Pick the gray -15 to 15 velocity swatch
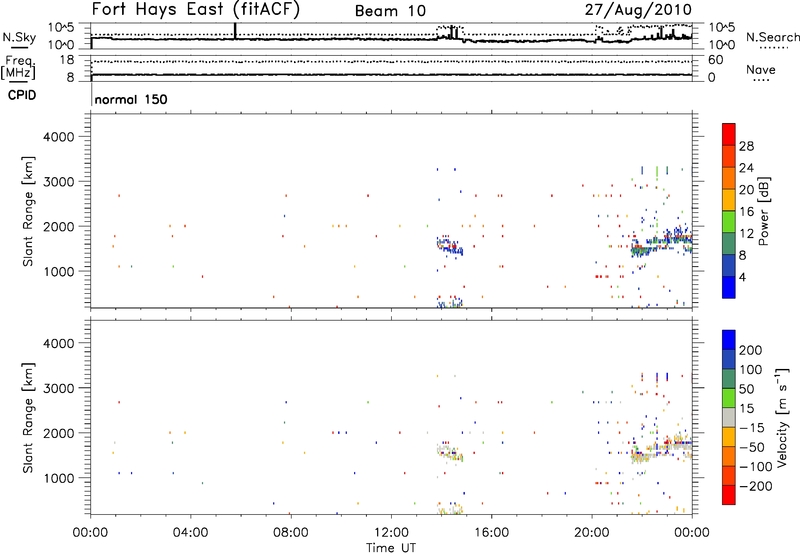 tap(729, 417)
